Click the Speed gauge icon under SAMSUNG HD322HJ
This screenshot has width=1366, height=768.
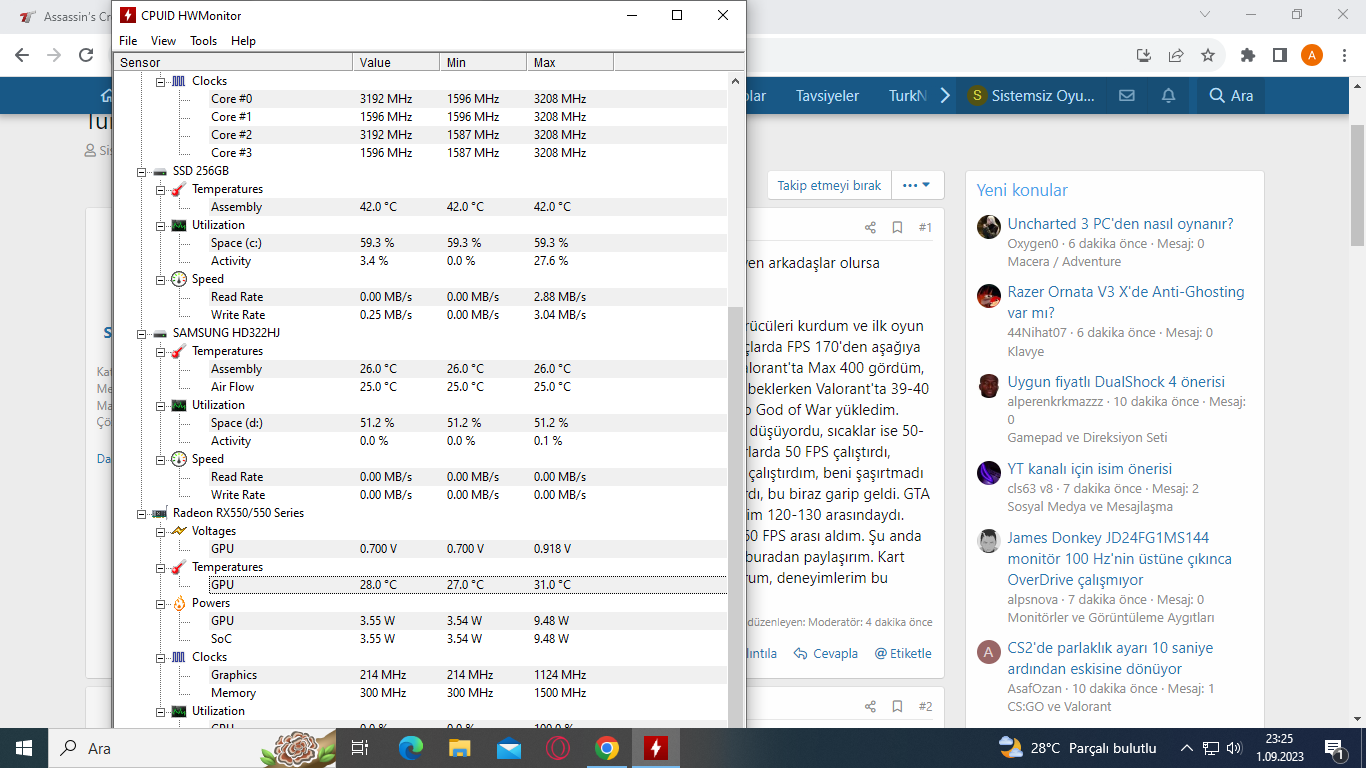[x=178, y=459]
